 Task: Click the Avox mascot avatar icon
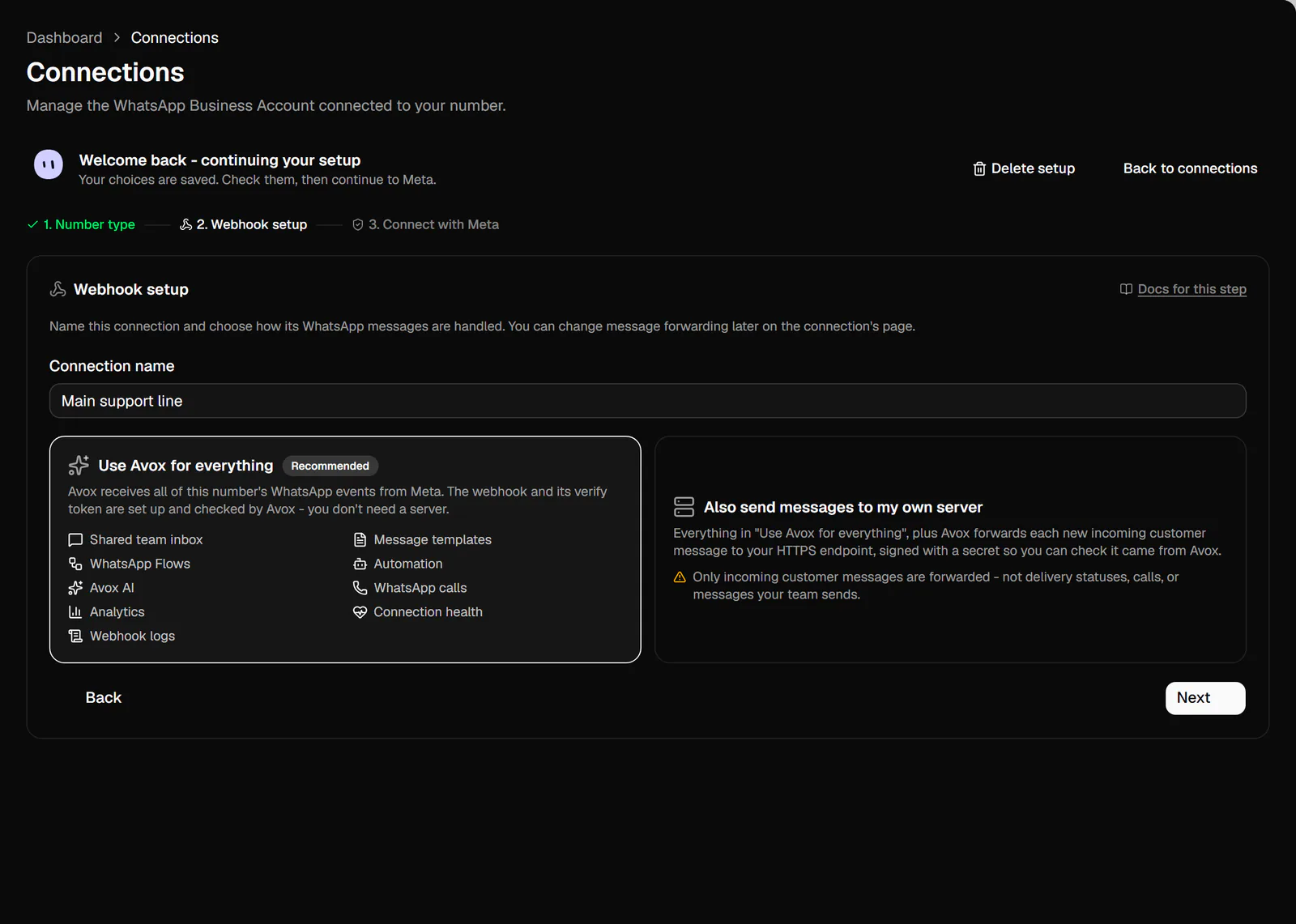49,164
